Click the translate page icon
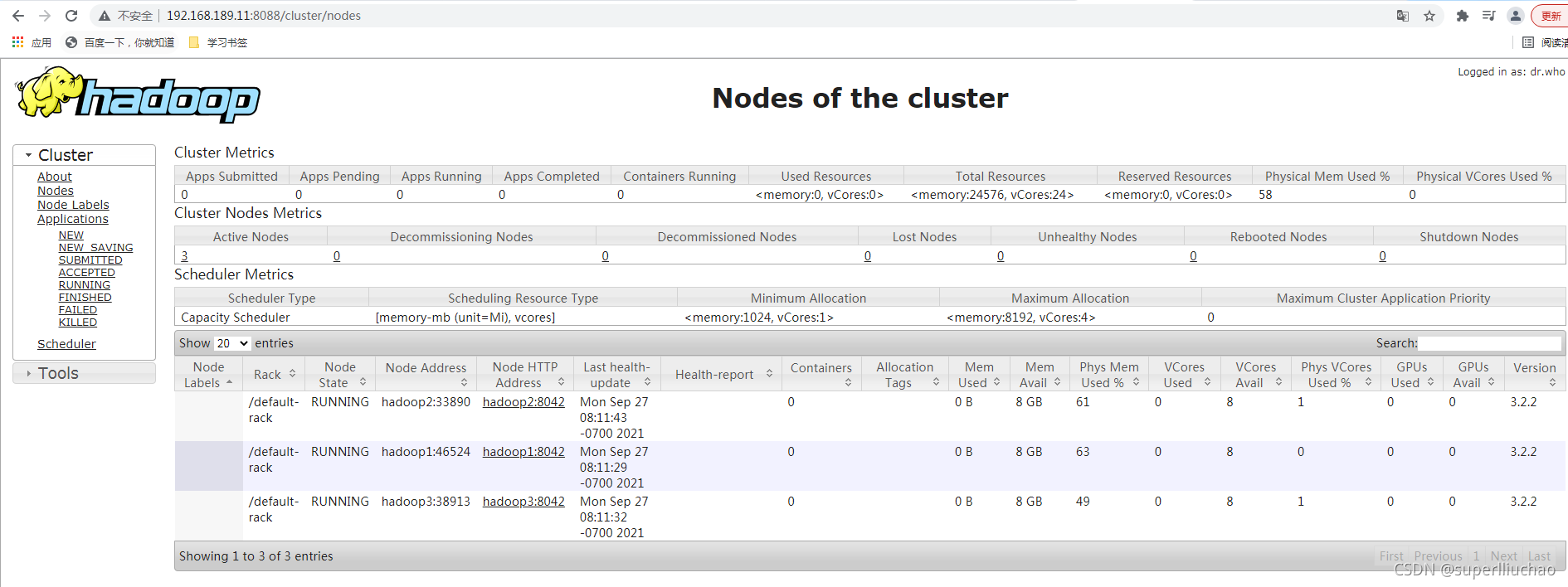Screen dimensions: 1568x587 (x=1403, y=16)
